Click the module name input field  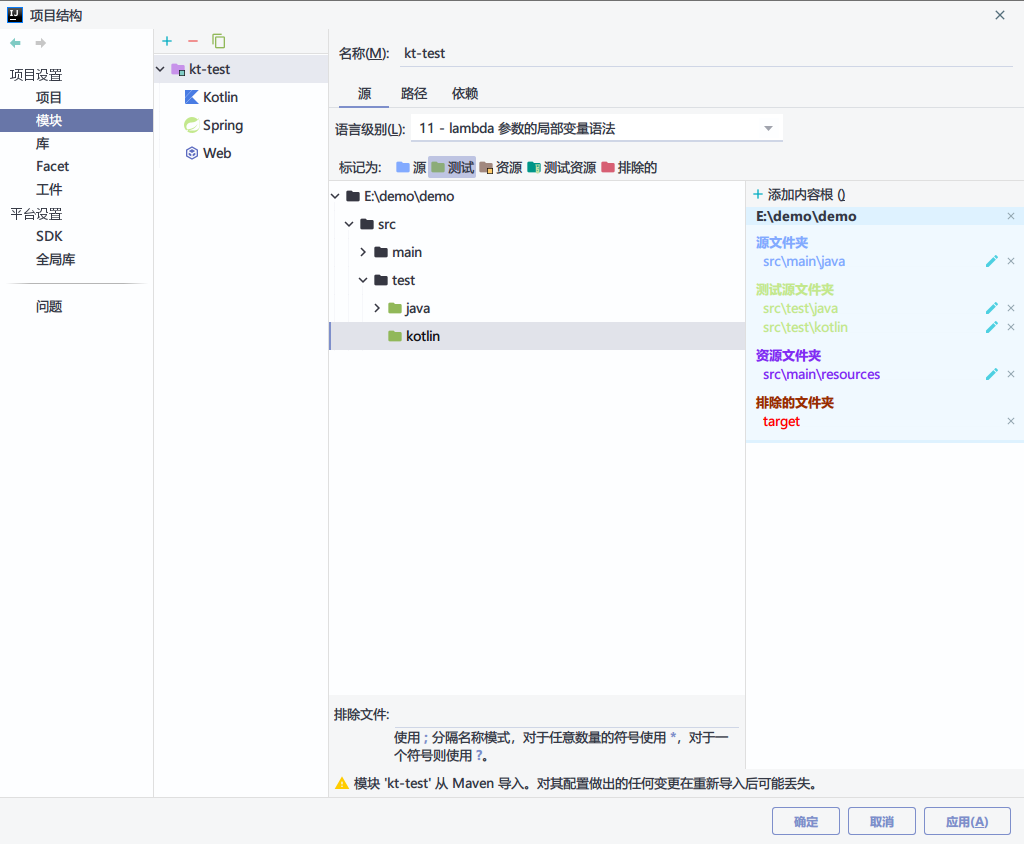[707, 54]
